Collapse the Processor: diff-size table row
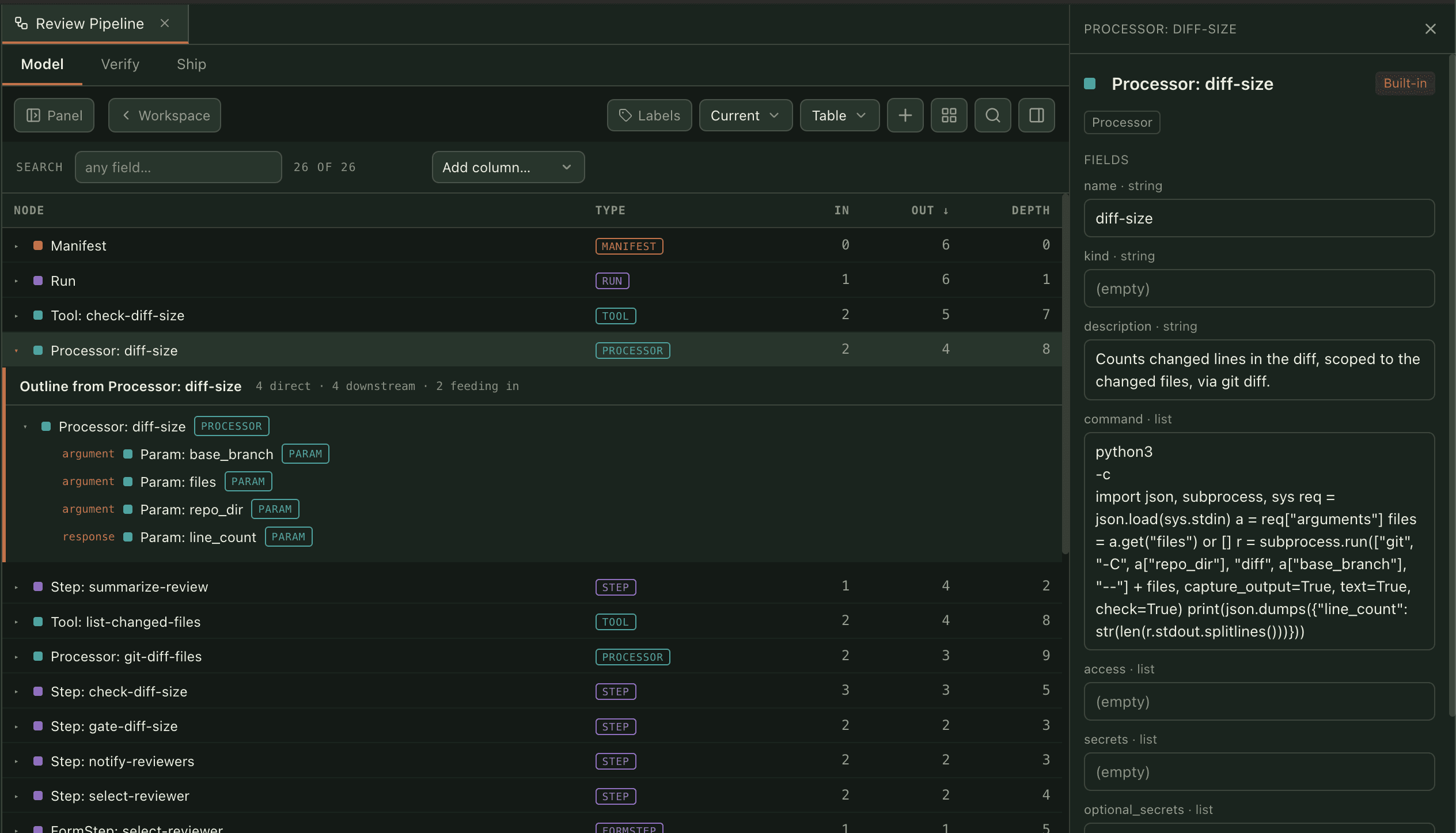Screen dimensions: 1456x833 [16, 351]
